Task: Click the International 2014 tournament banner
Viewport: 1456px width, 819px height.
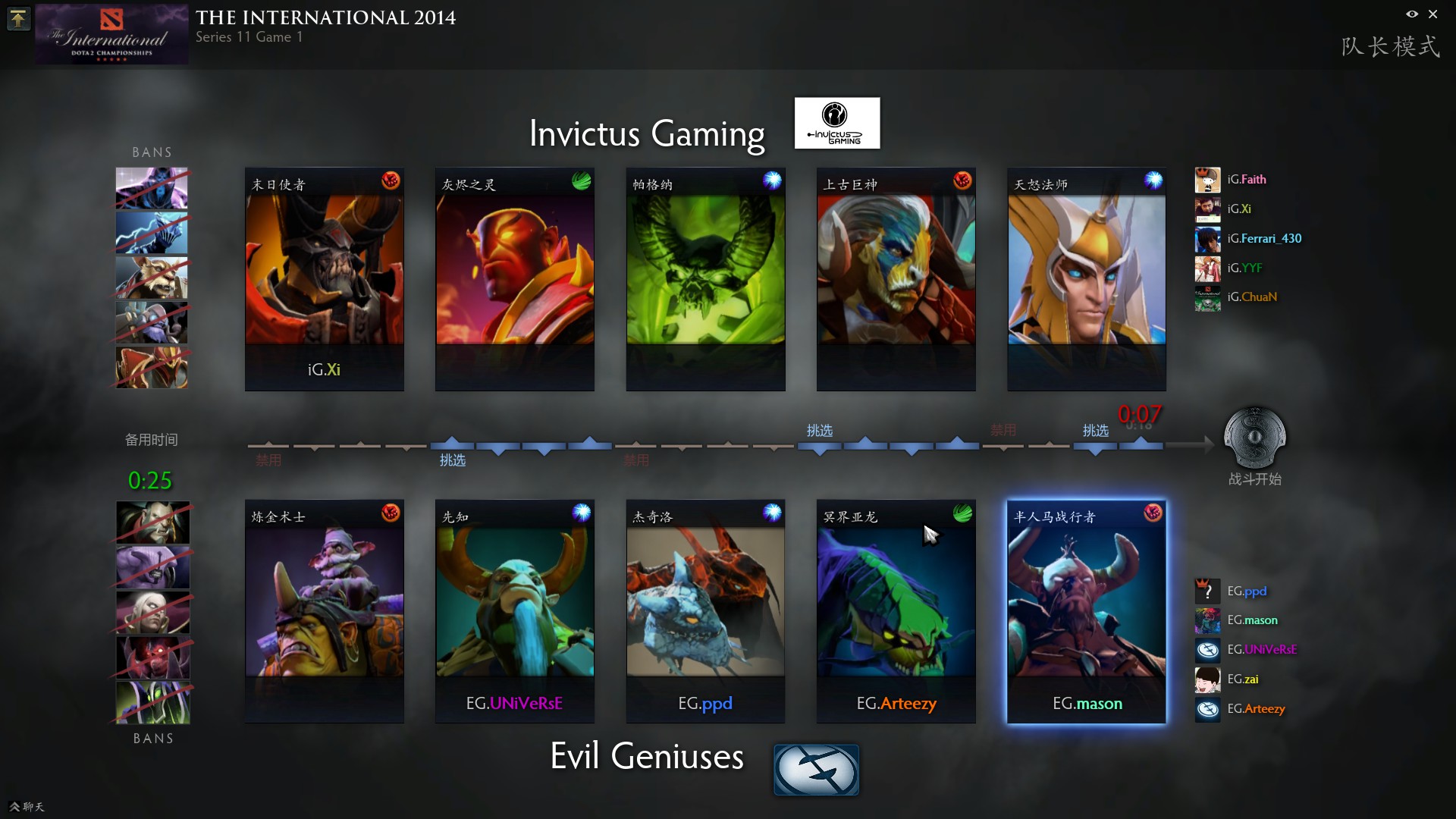Action: tap(111, 34)
